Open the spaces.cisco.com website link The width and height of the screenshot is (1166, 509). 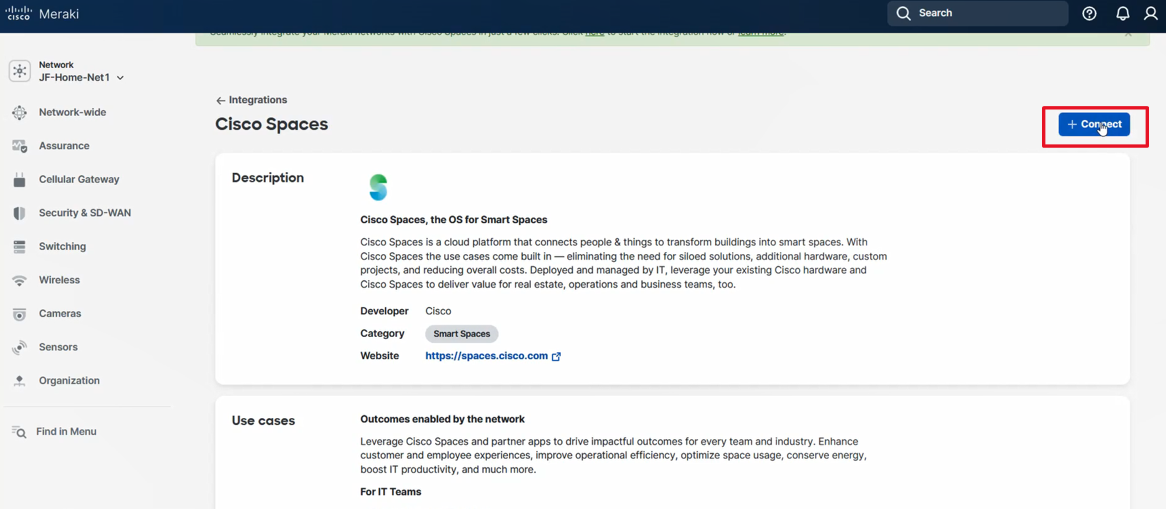tap(487, 356)
